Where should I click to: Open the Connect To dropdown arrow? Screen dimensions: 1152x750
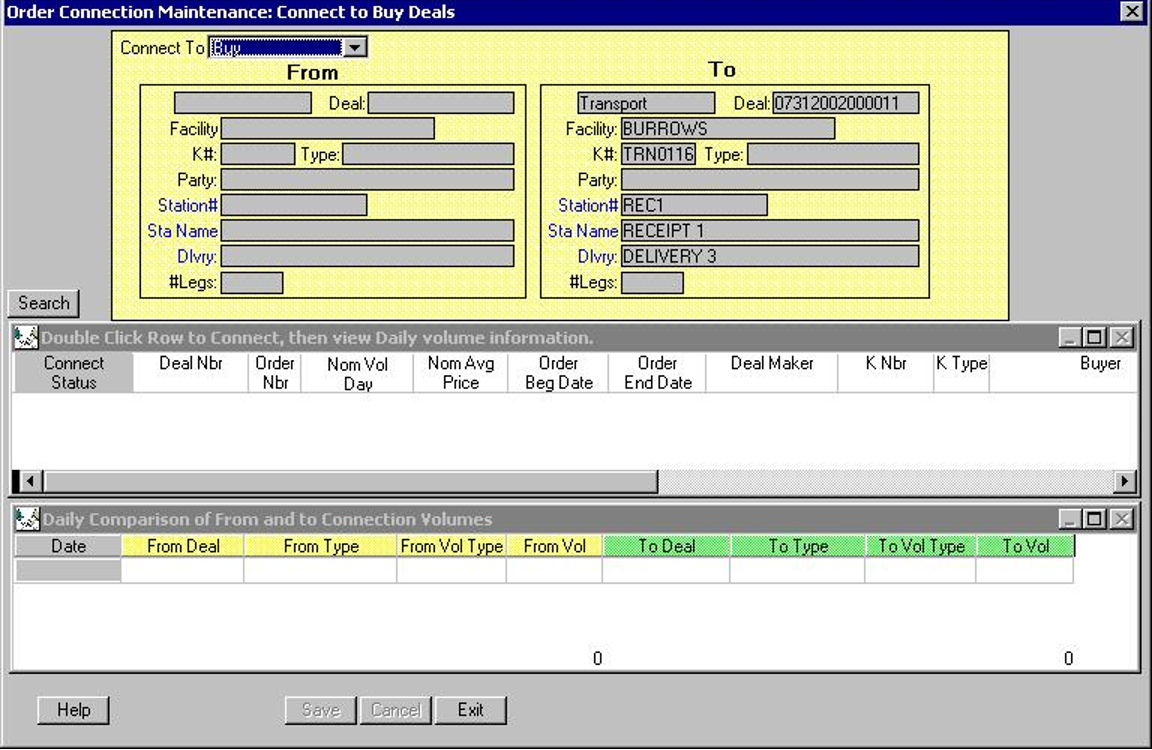pyautogui.click(x=355, y=48)
